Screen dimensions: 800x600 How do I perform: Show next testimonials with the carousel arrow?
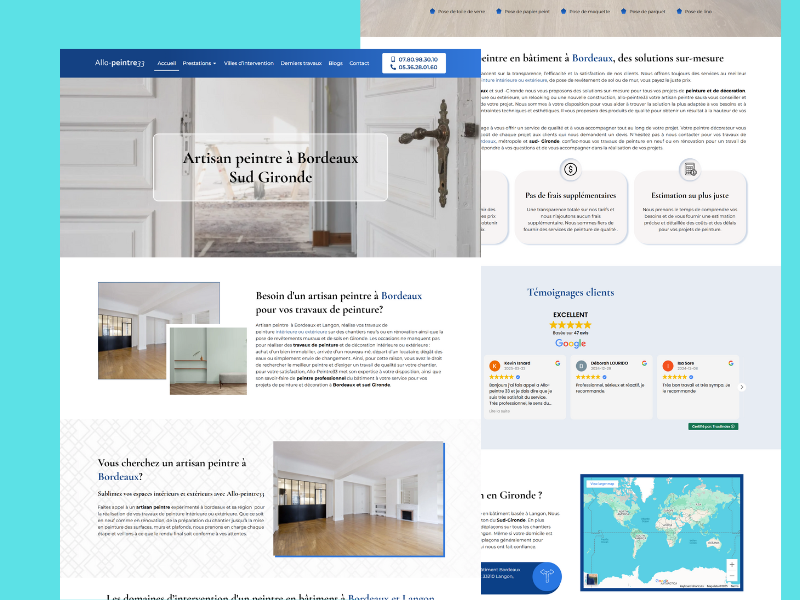[742, 387]
